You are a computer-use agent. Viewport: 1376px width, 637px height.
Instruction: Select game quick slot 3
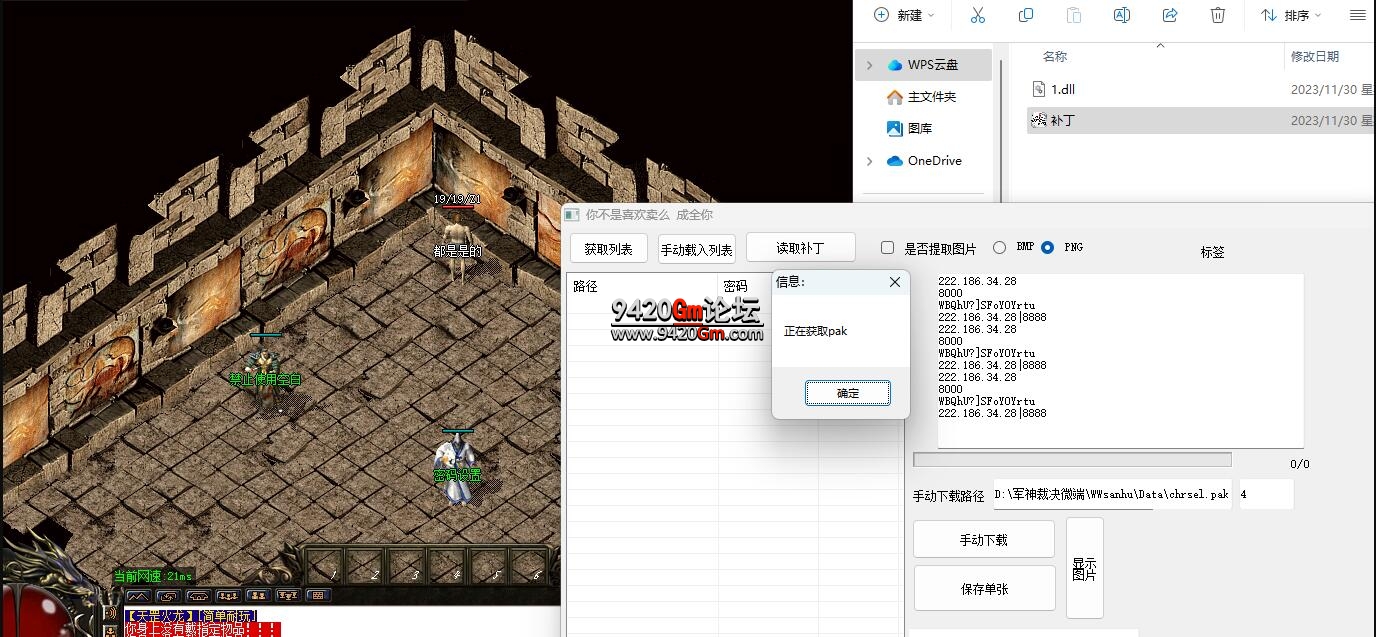pos(406,565)
